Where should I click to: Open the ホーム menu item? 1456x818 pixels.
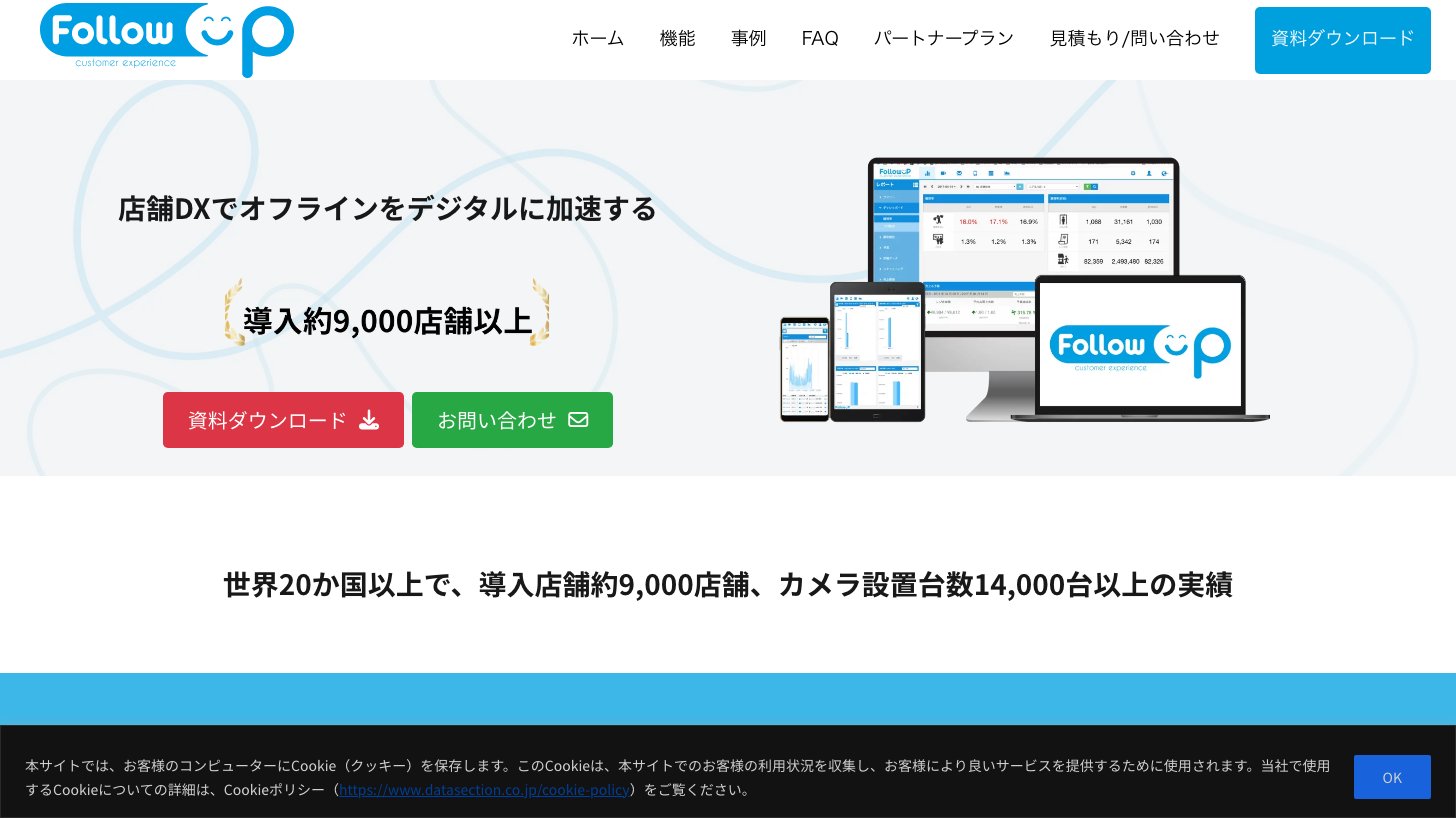(x=598, y=38)
